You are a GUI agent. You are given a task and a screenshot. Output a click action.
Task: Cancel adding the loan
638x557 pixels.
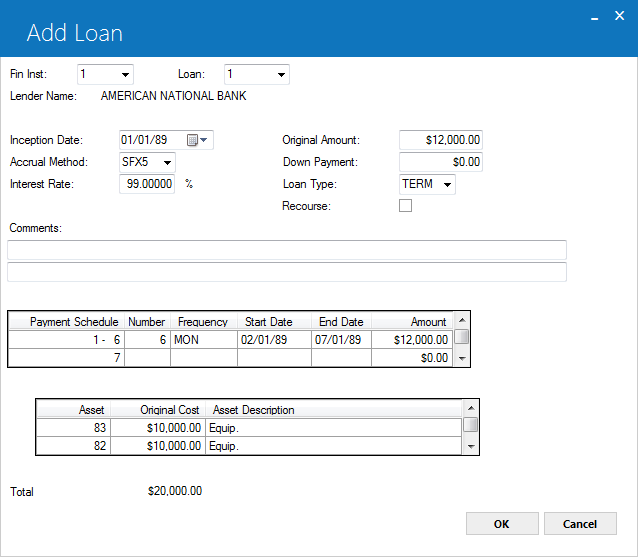580,524
